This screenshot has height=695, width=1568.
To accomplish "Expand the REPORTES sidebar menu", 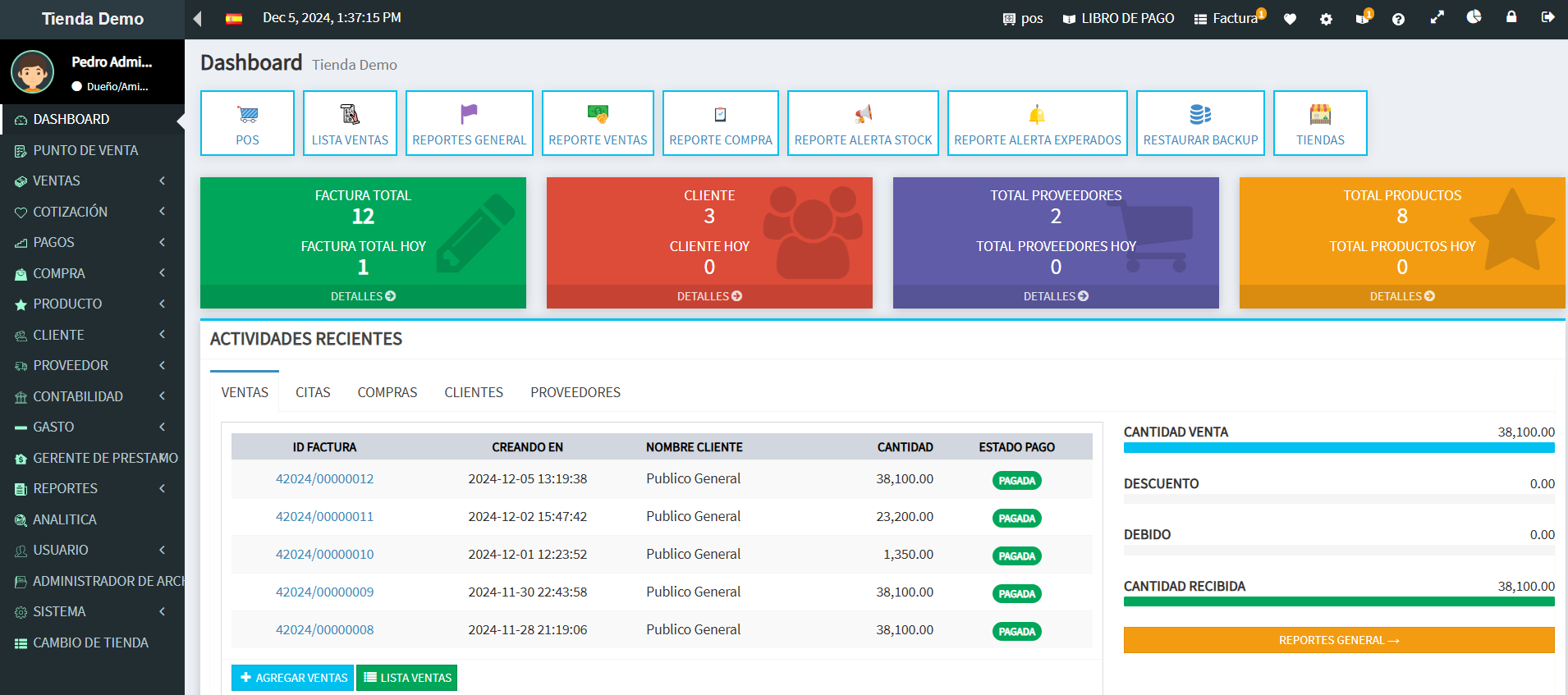I will (x=92, y=488).
